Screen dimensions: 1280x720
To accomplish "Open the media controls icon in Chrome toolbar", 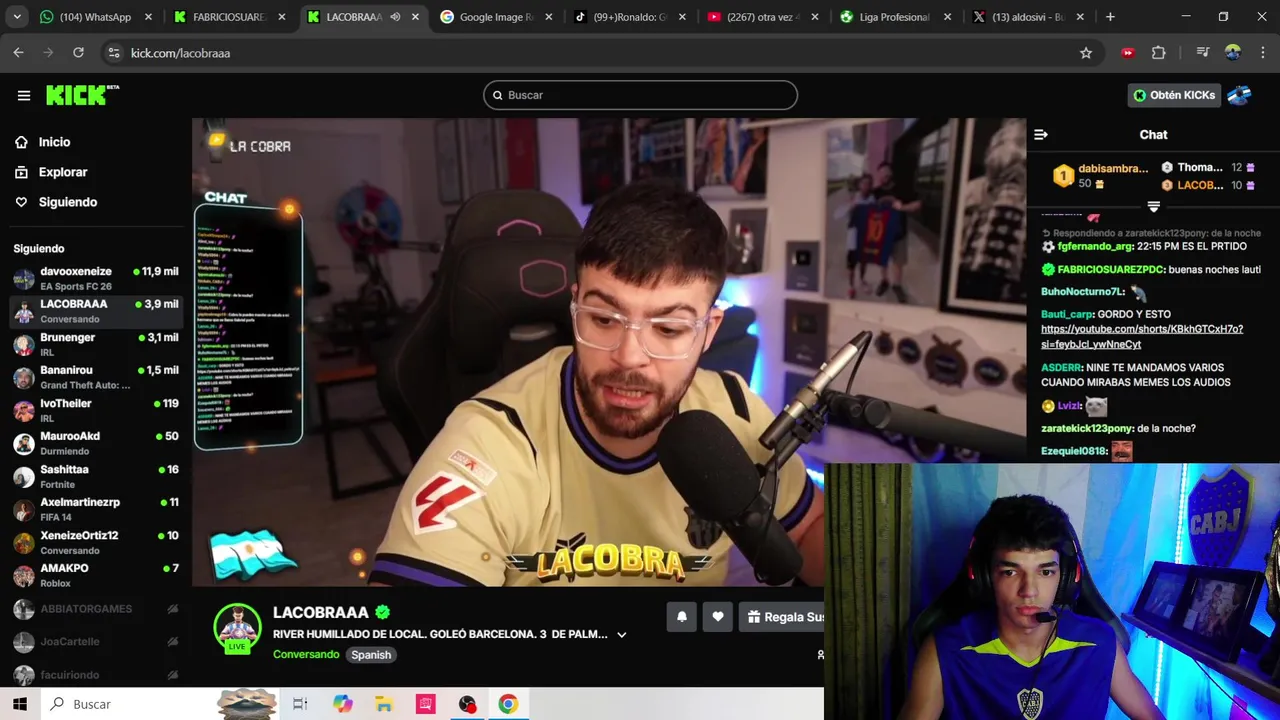I will tap(1203, 53).
